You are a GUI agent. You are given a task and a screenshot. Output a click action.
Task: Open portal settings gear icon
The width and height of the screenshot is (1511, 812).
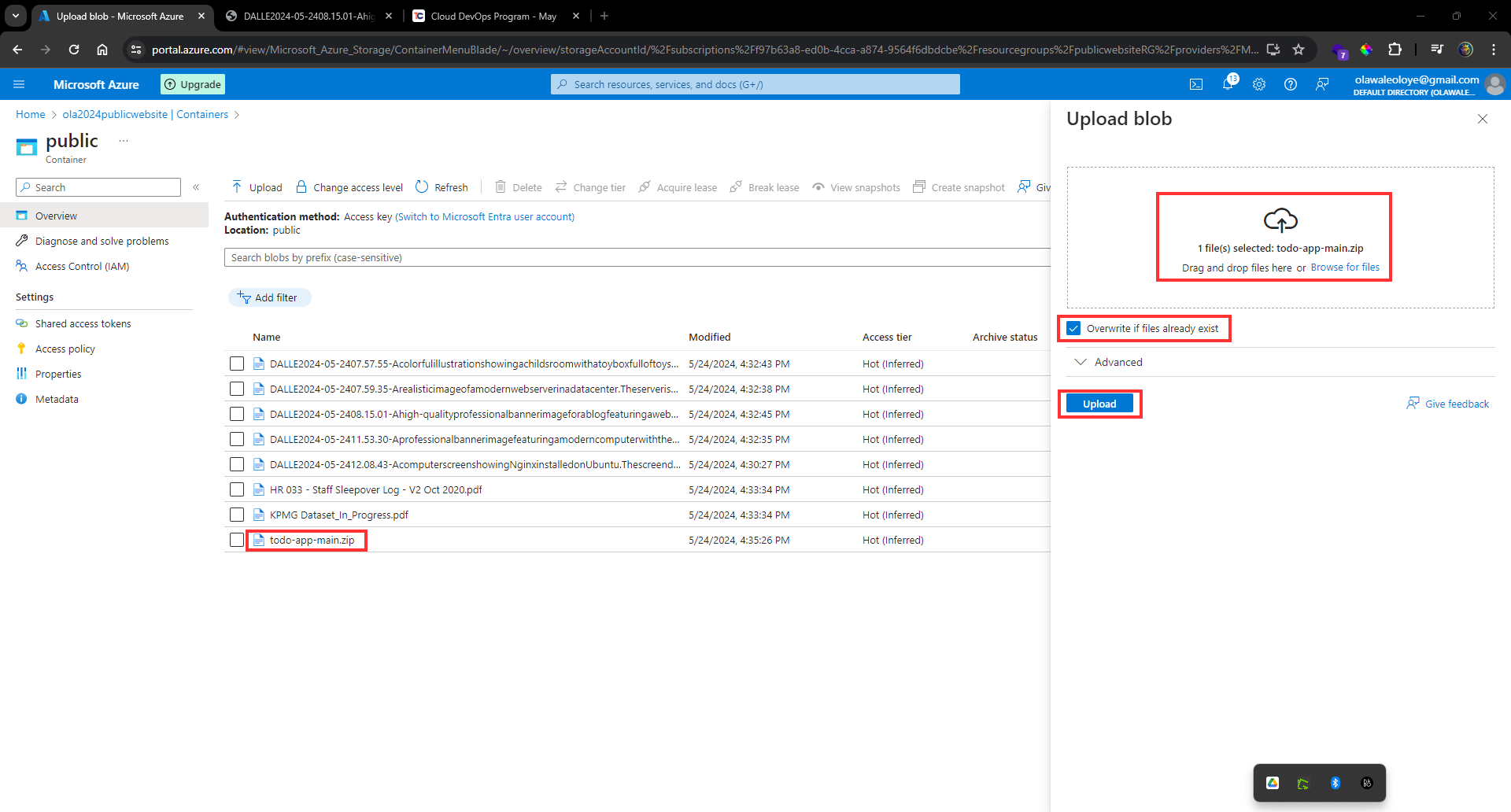[1259, 84]
